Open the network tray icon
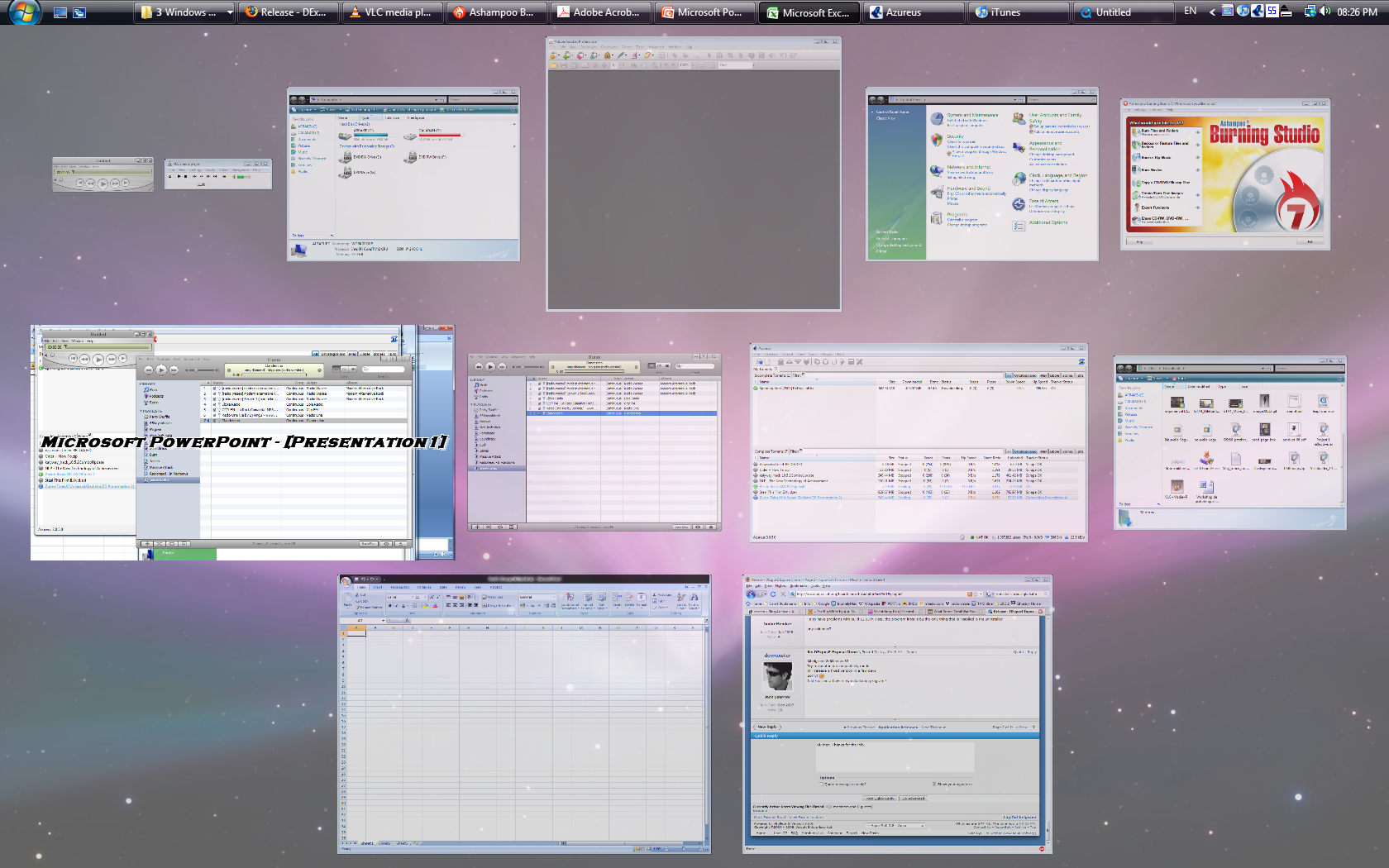 pos(1310,12)
